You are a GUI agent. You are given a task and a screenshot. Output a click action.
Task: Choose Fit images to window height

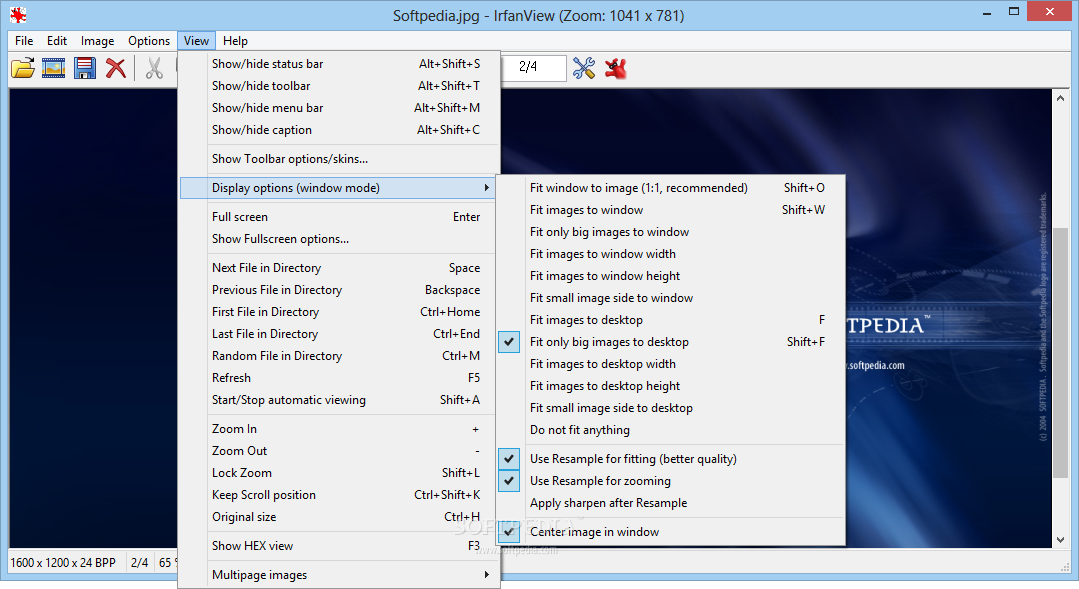pos(671,276)
